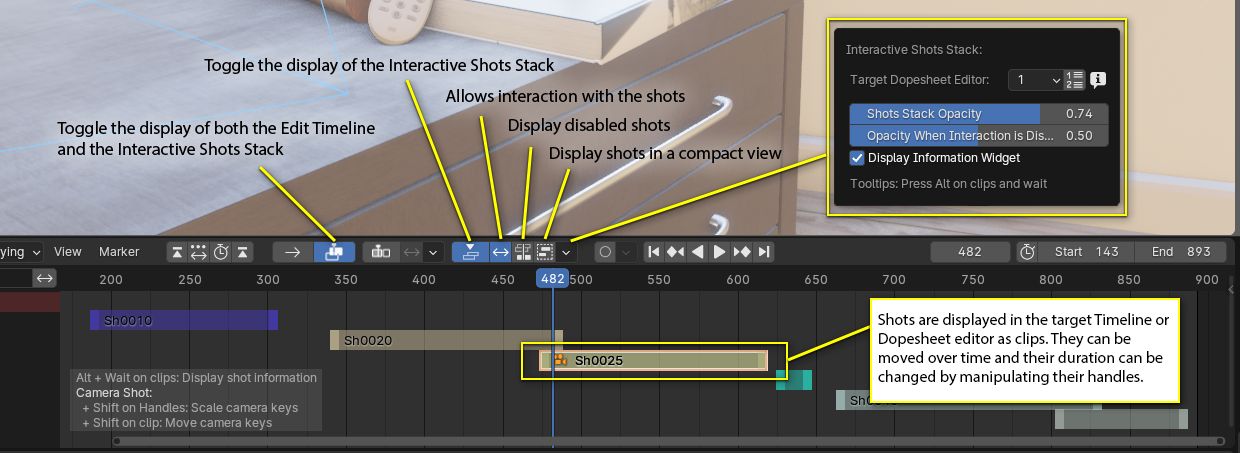
Task: Open the auto keyframe dropdown next to record circle
Action: point(627,252)
